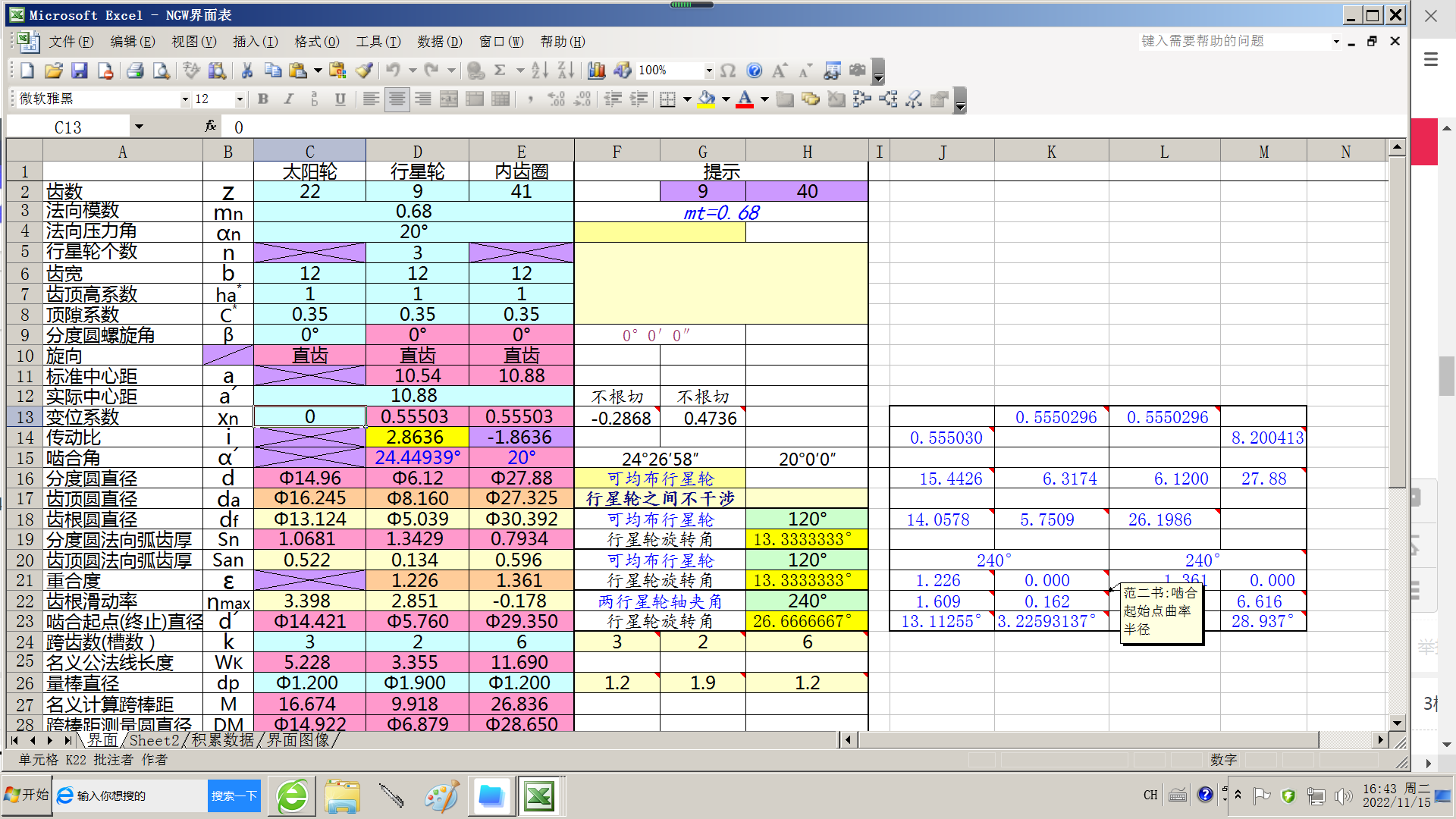Open the 视图(V) menu
Screen dimensions: 1456x819
(193, 42)
